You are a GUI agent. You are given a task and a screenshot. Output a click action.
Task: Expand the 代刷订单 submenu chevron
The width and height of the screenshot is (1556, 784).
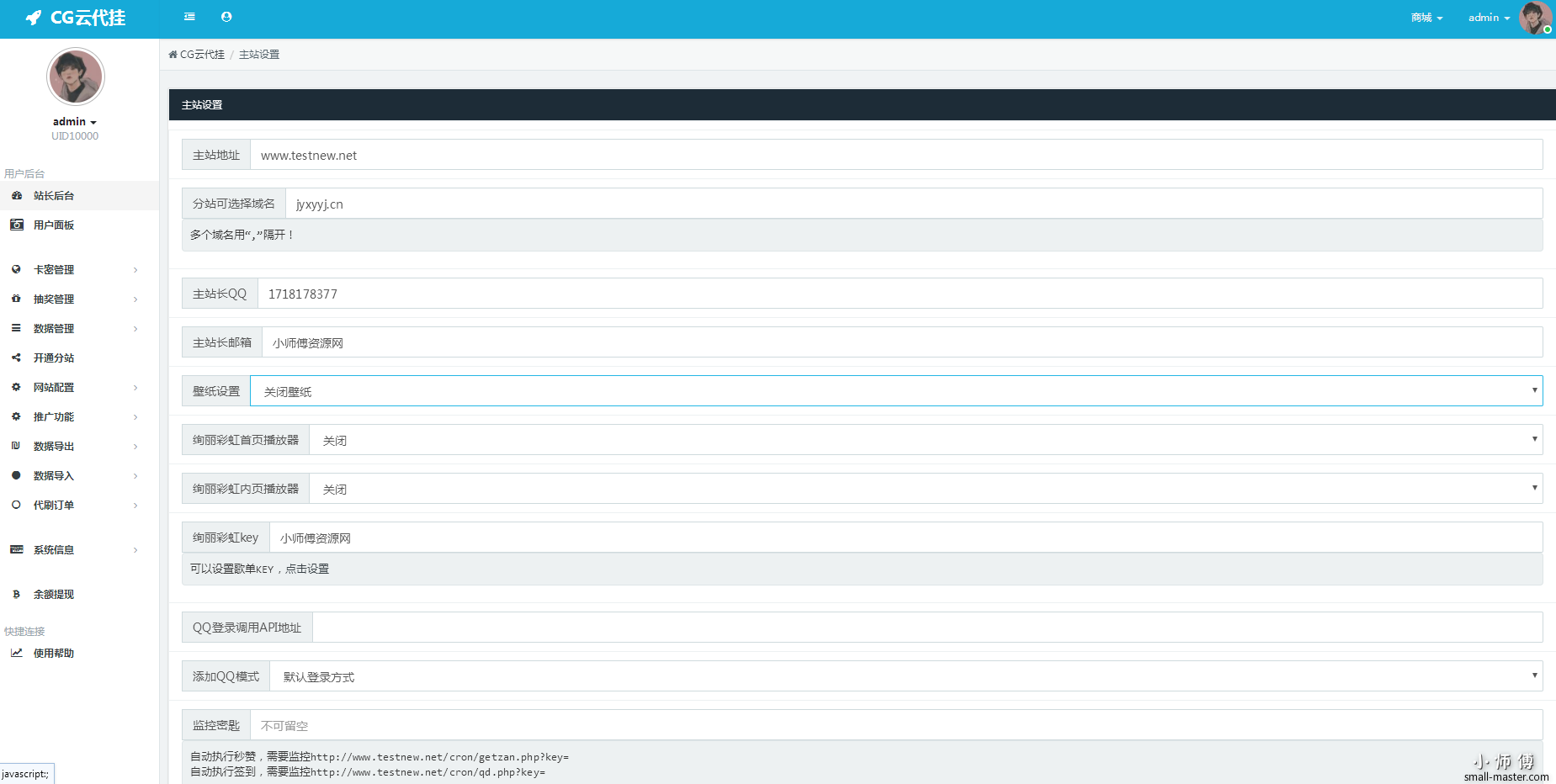(135, 506)
